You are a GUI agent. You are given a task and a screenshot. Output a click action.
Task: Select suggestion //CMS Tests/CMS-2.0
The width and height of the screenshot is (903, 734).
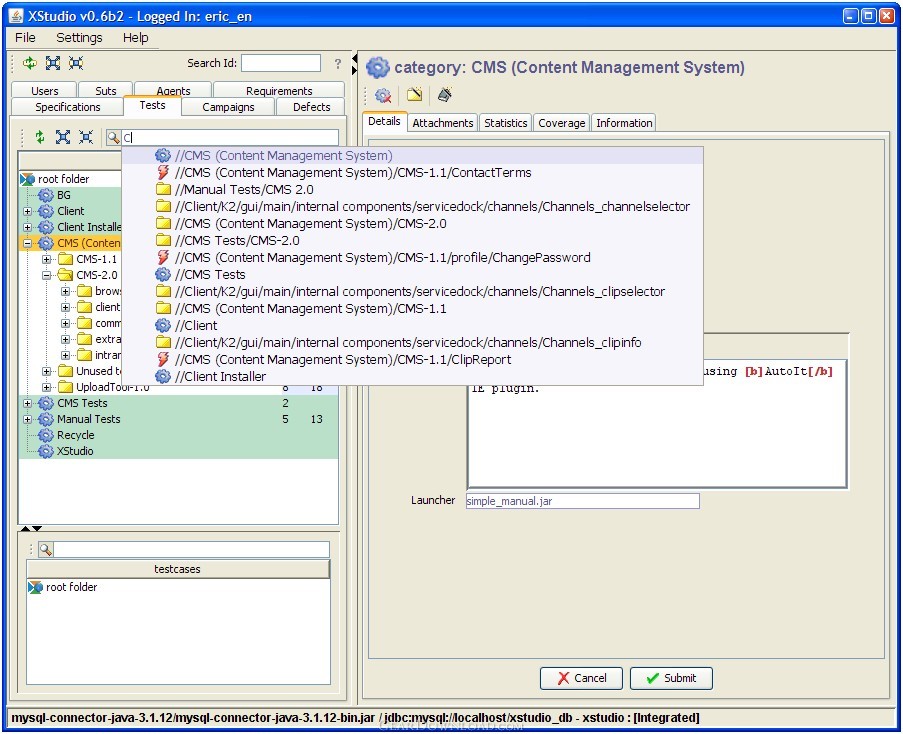pos(412,241)
